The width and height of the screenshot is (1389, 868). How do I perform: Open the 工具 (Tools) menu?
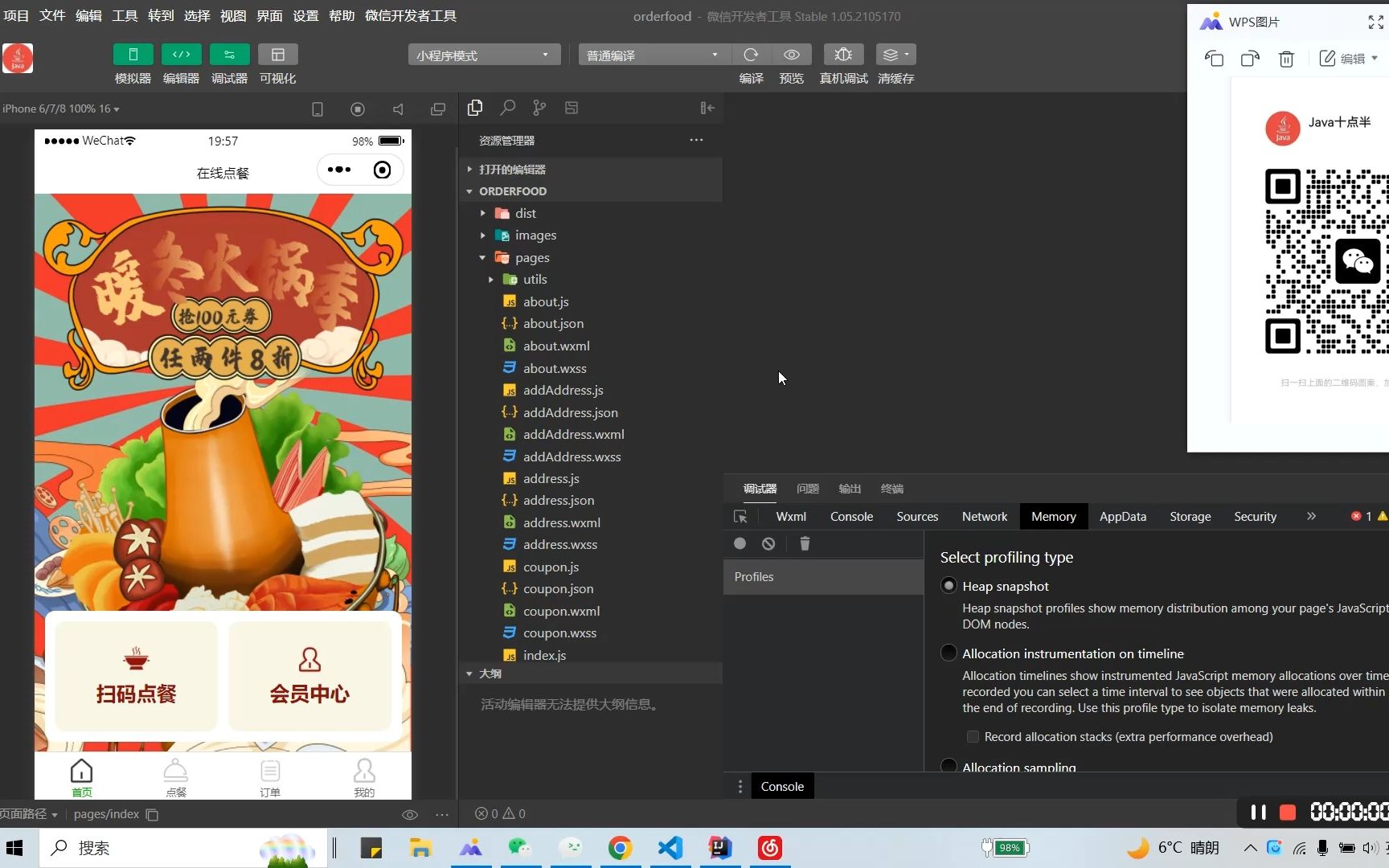(125, 15)
